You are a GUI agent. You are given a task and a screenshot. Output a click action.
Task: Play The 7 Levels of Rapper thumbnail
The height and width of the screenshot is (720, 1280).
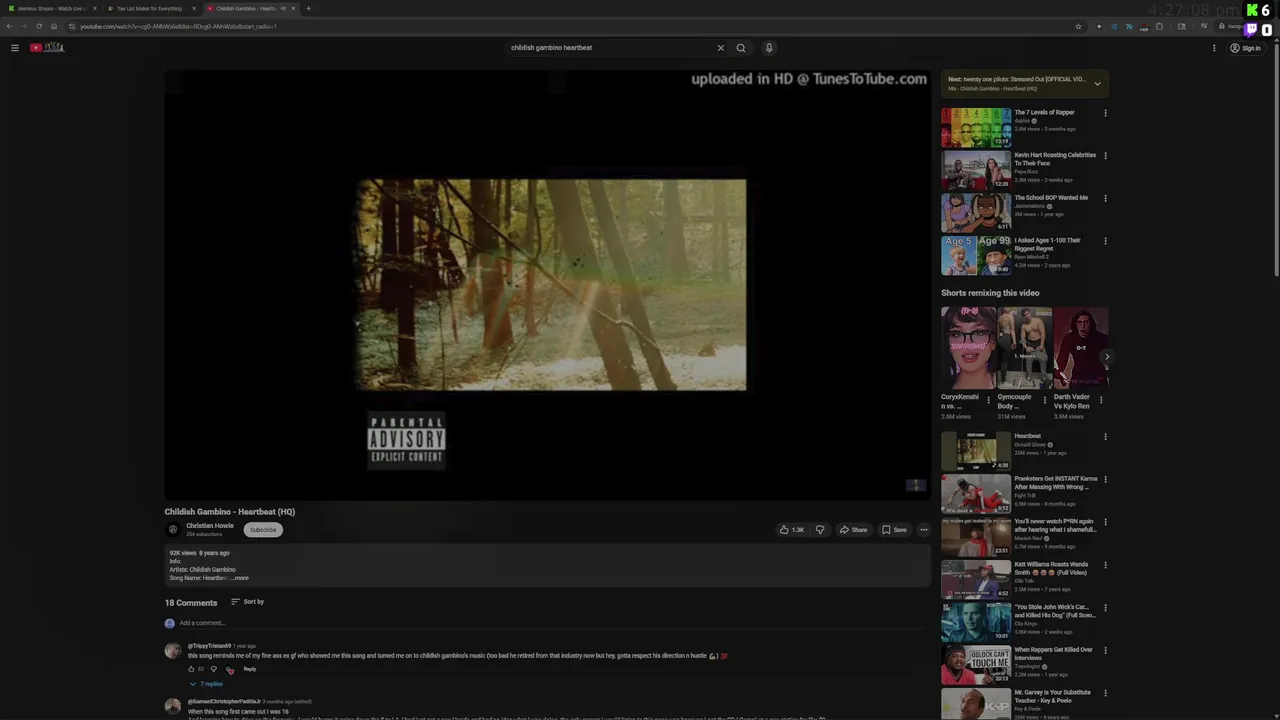[976, 127]
